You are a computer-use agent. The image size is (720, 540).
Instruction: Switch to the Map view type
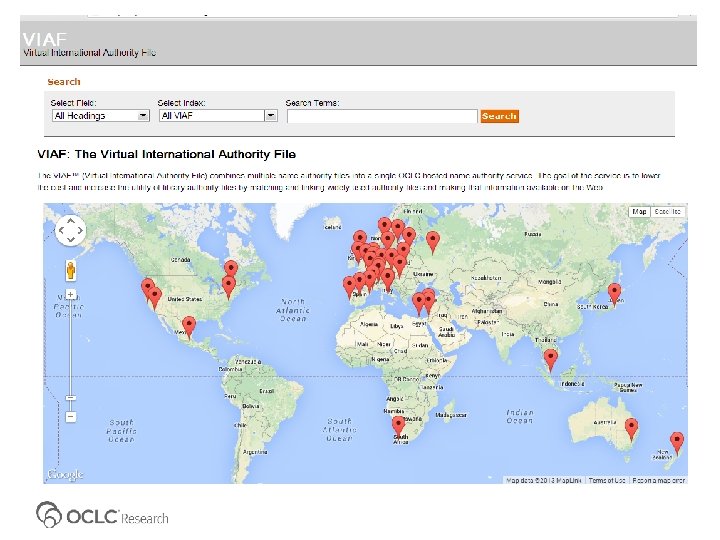point(639,212)
